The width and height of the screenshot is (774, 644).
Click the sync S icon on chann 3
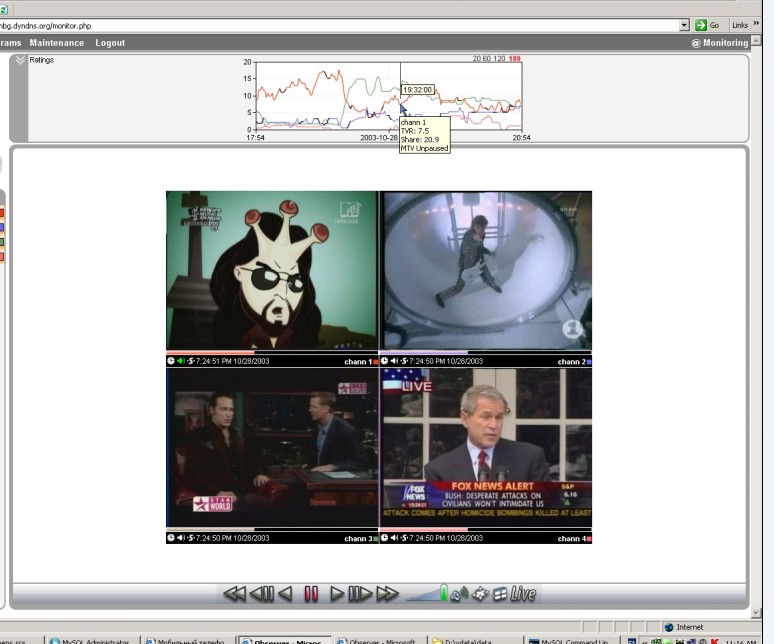(x=191, y=538)
